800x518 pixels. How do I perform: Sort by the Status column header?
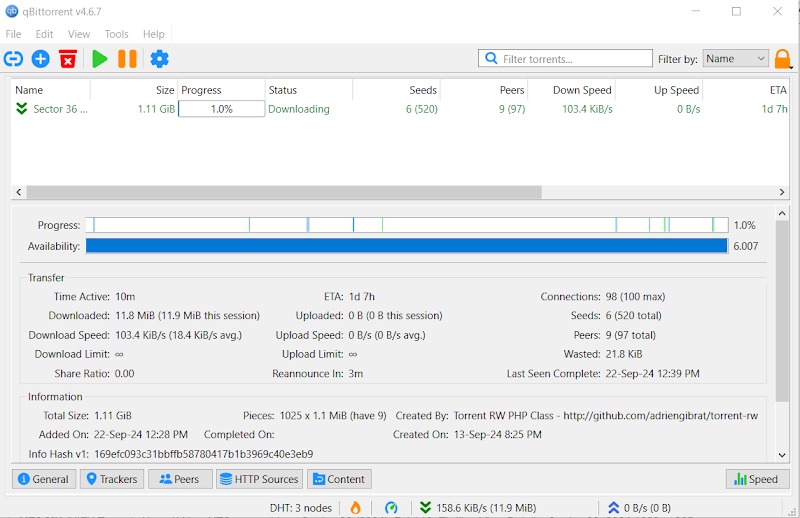309,90
